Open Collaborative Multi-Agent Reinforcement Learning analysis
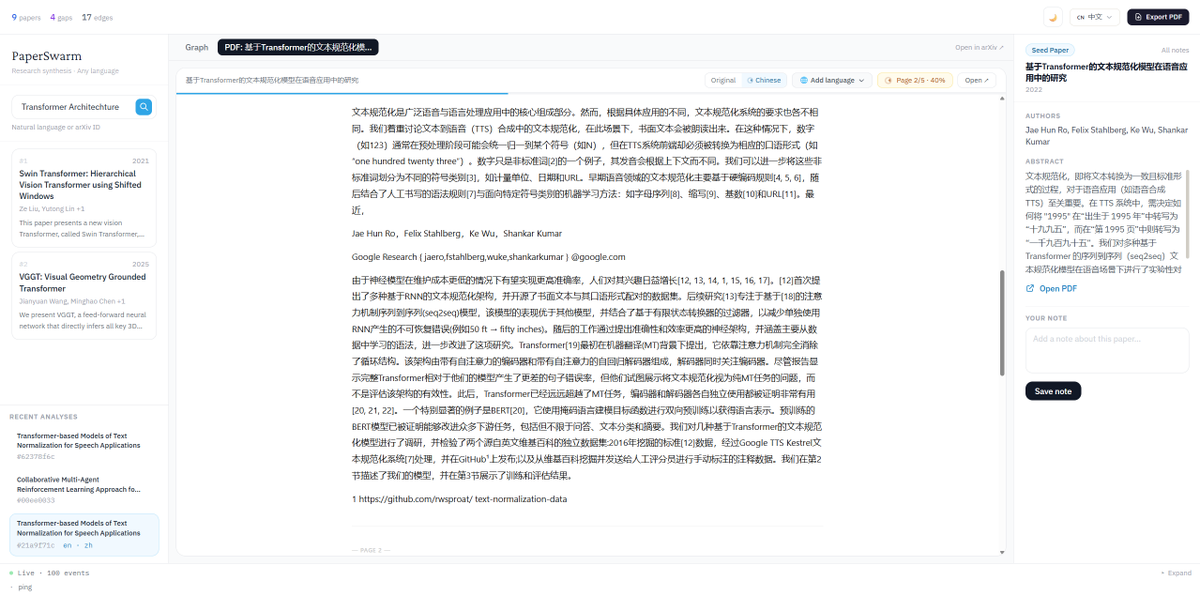 84,489
